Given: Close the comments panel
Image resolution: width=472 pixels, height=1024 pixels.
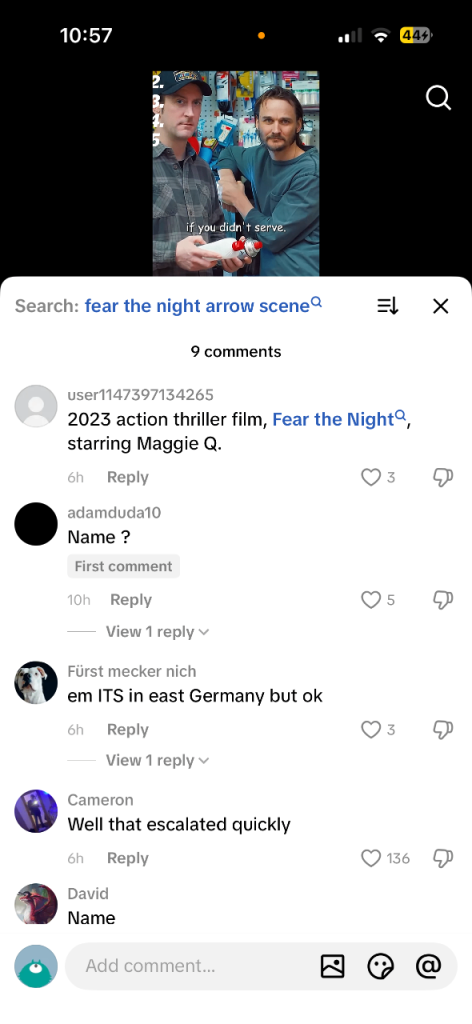Looking at the screenshot, I should 441,306.
